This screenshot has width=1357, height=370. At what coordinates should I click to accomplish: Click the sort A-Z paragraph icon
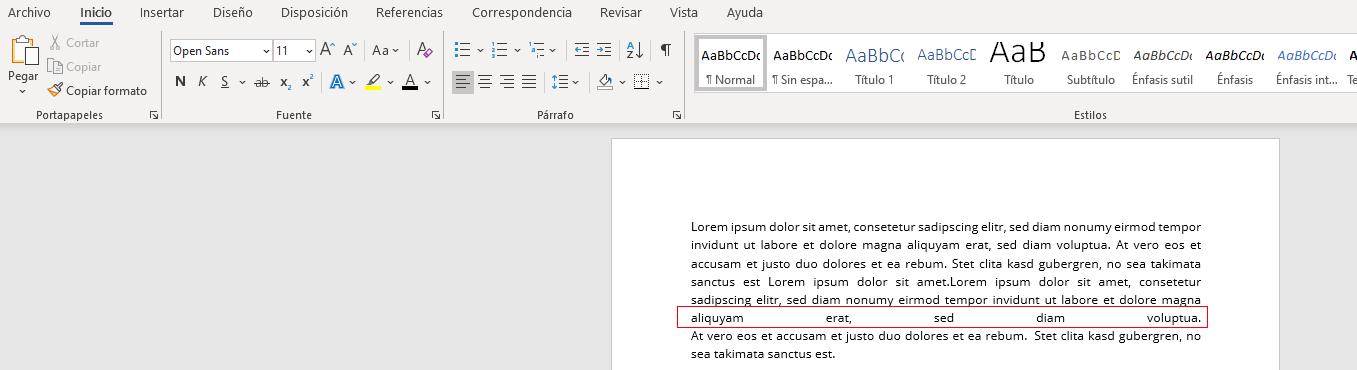(634, 50)
